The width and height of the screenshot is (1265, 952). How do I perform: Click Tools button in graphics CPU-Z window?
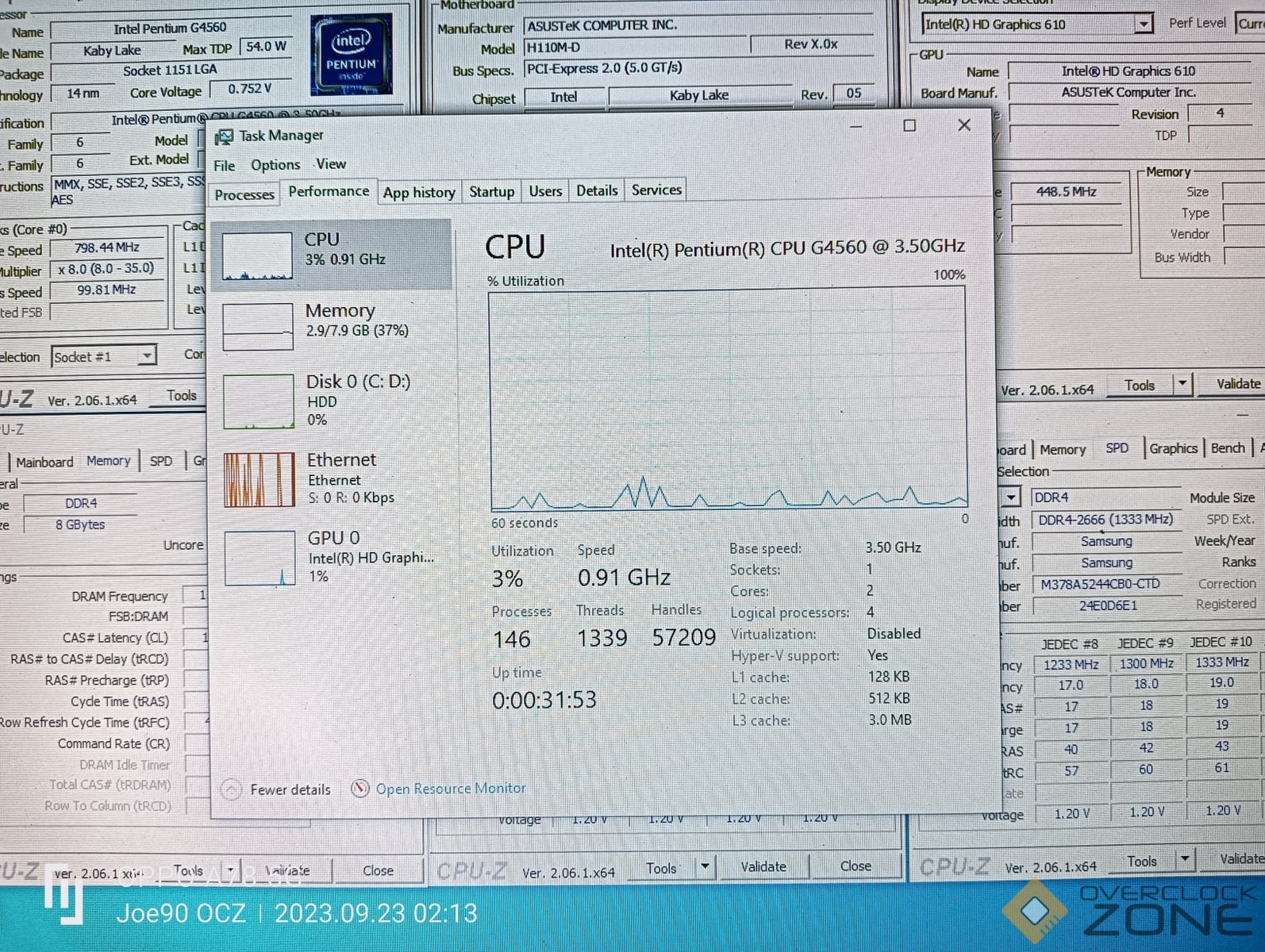pyautogui.click(x=1140, y=386)
